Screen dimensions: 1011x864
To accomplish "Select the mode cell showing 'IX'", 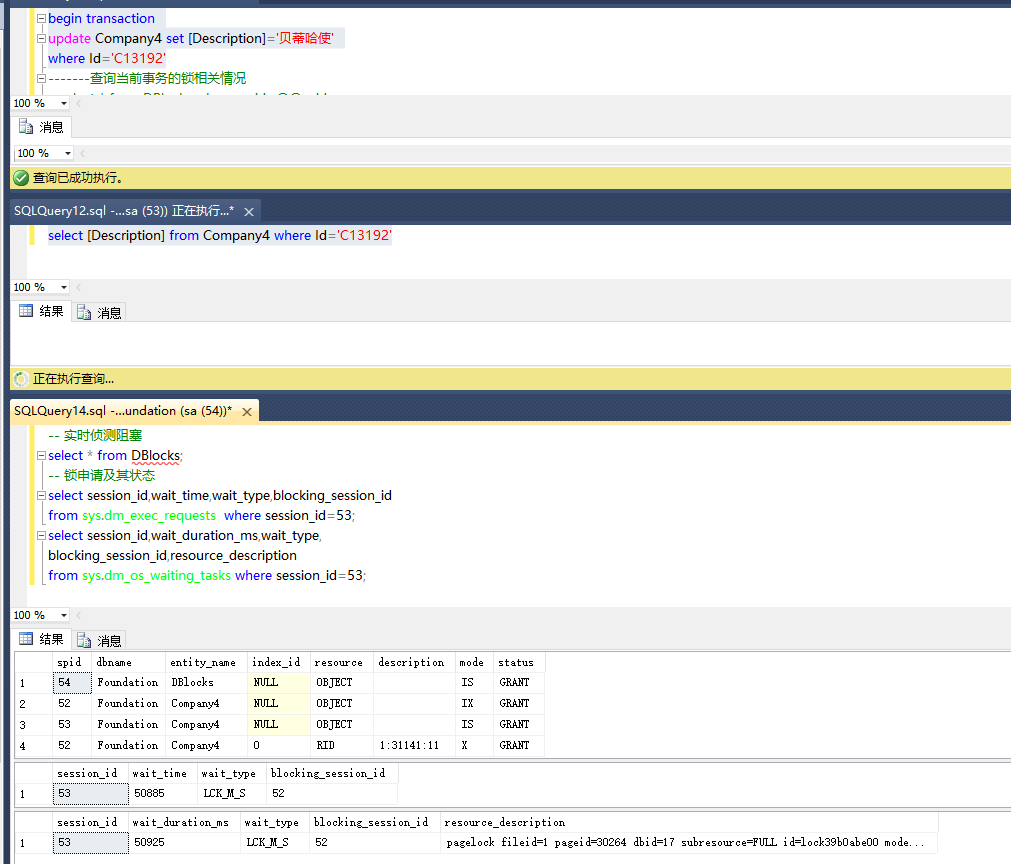I will [x=475, y=703].
